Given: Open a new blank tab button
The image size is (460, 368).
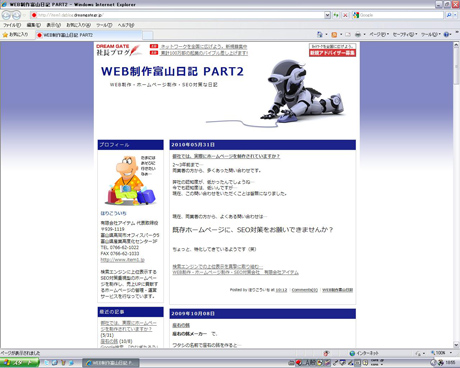Looking at the screenshot, I should click(x=148, y=35).
